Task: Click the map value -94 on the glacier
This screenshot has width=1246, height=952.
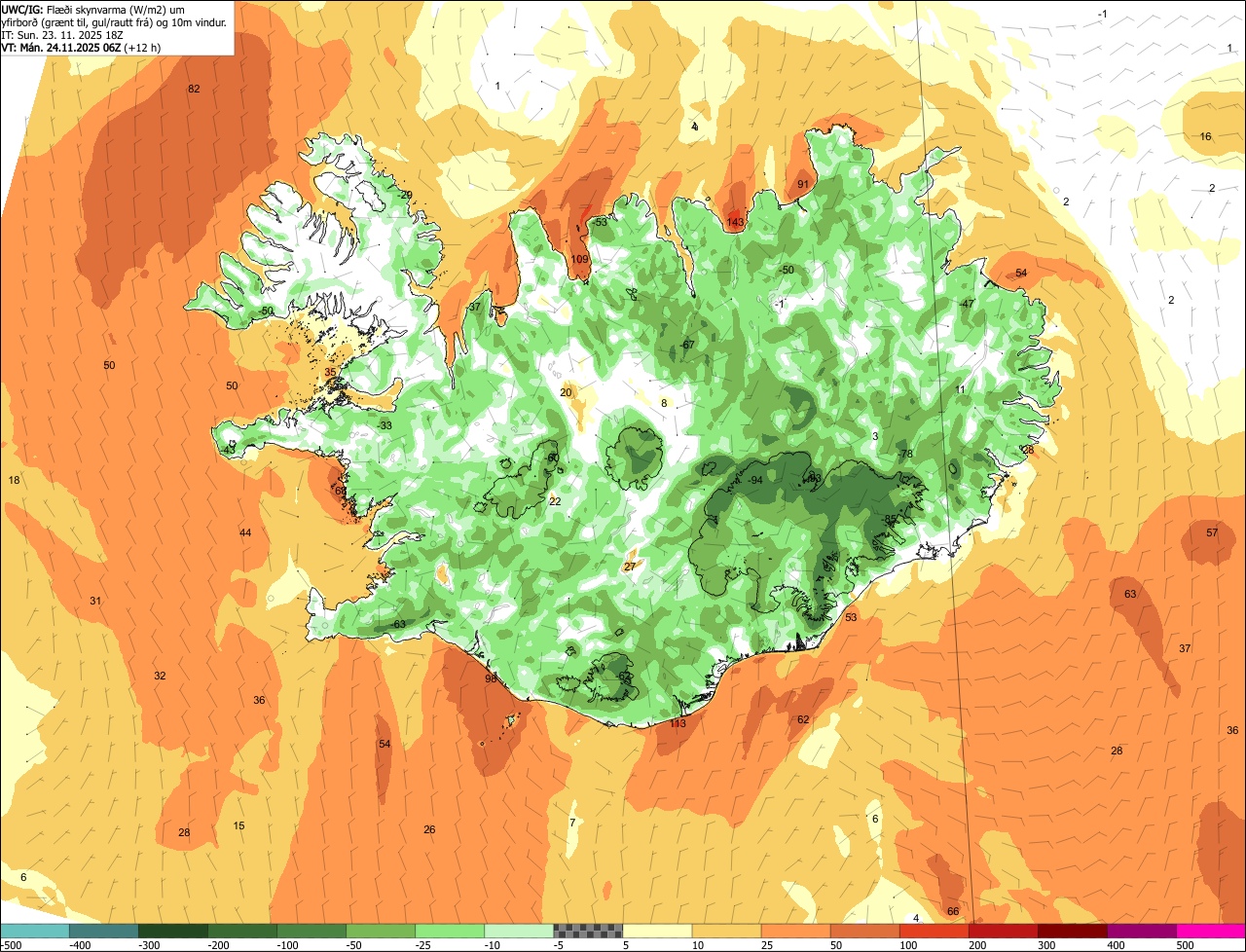Action: 753,480
